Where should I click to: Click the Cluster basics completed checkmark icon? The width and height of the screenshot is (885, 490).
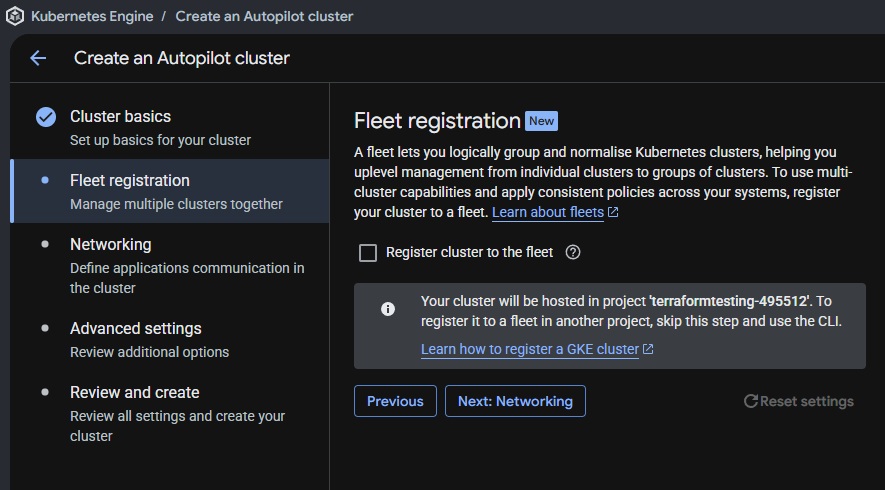tap(46, 117)
